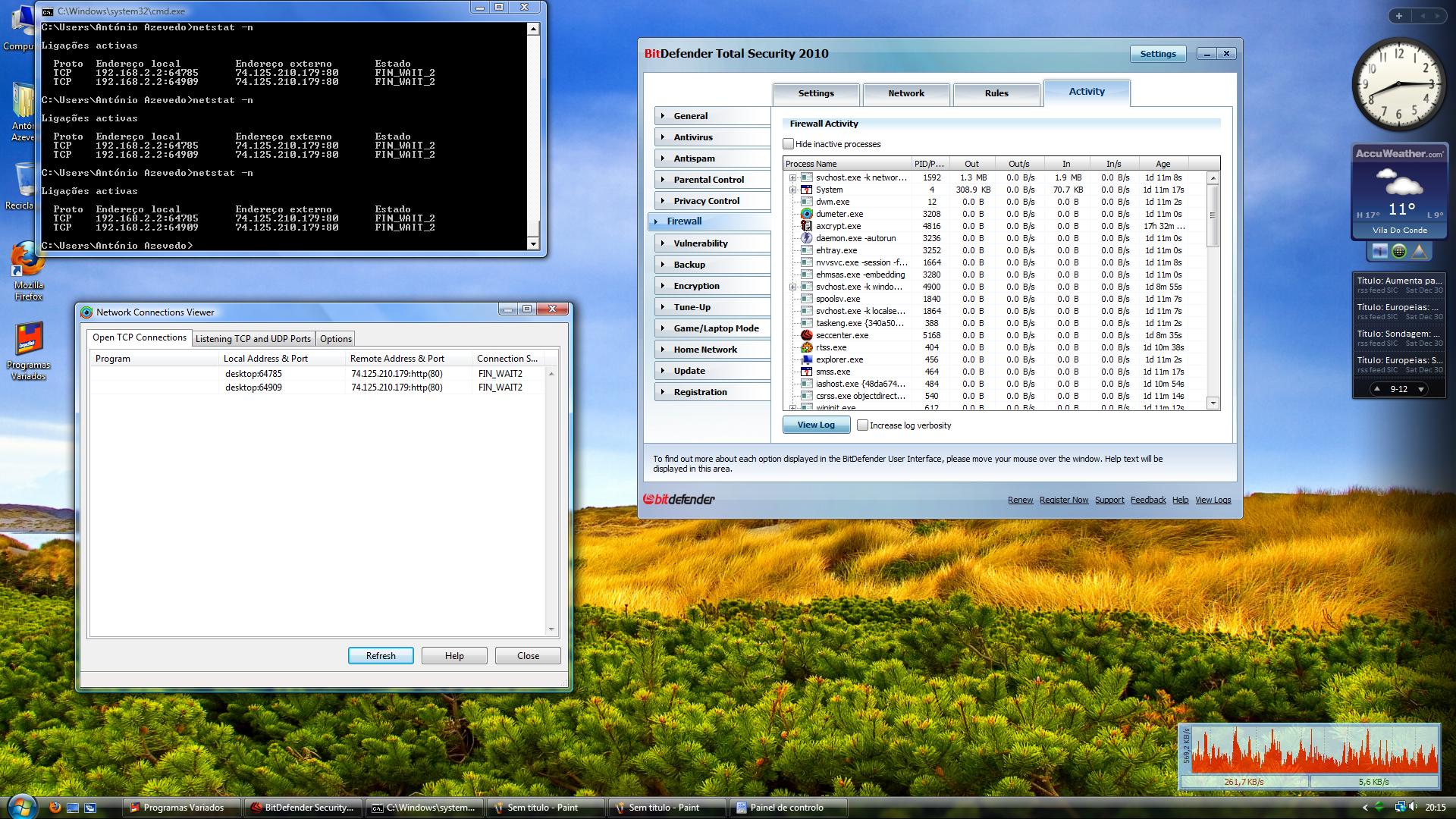The width and height of the screenshot is (1456, 819).
Task: Expand svchost.exe -k networ... process tree
Action: coord(792,177)
